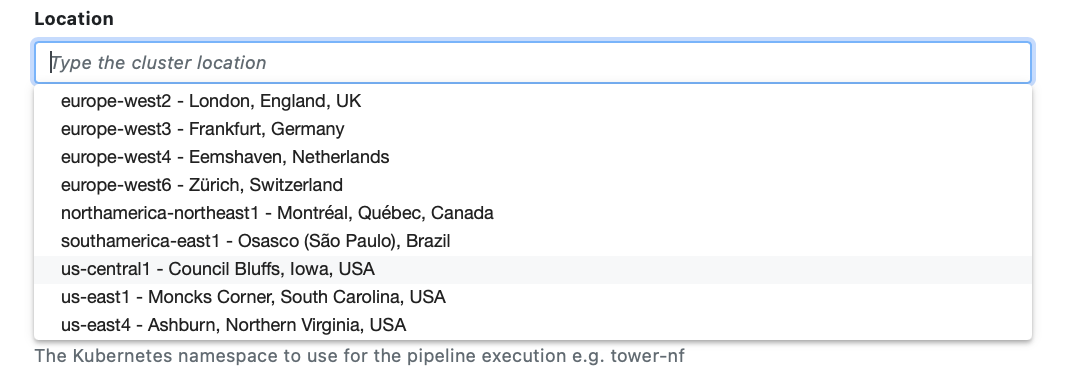Select the Germany region from list
This screenshot has height=388, width=1066.
tap(533, 129)
